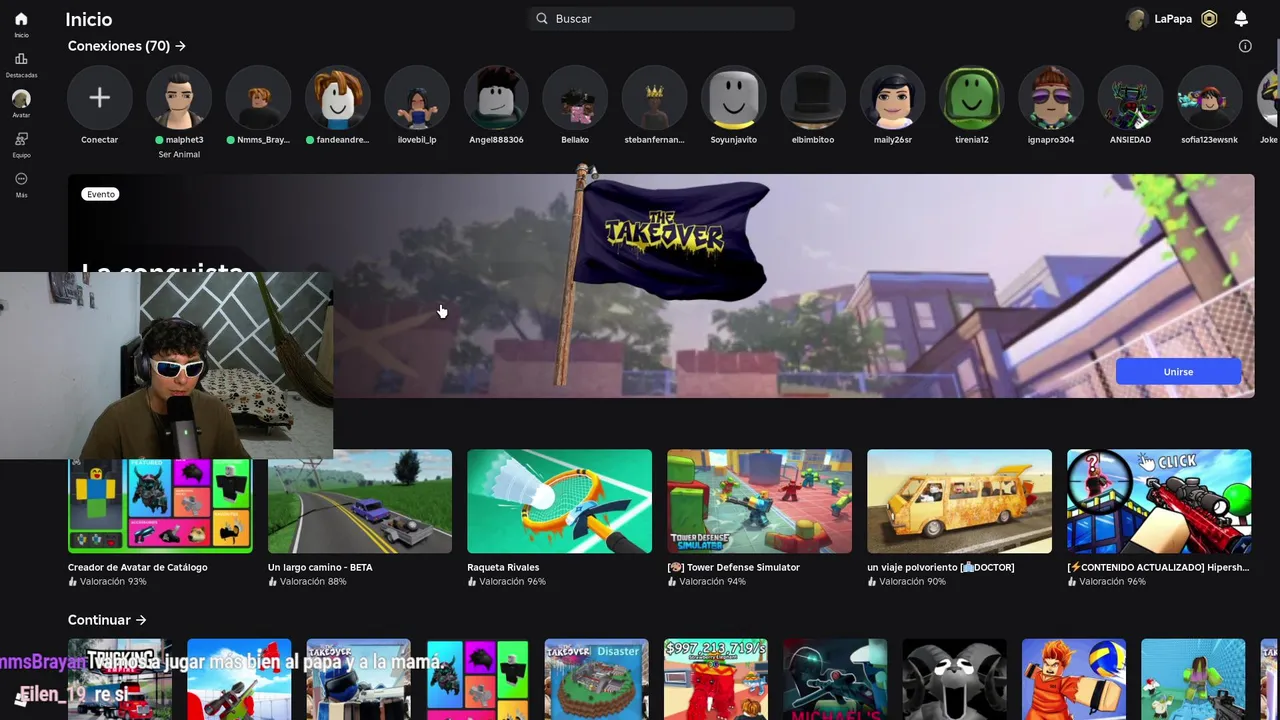Viewport: 1280px width, 720px height.
Task: Open Disaster island game in Continuar
Action: pyautogui.click(x=596, y=679)
